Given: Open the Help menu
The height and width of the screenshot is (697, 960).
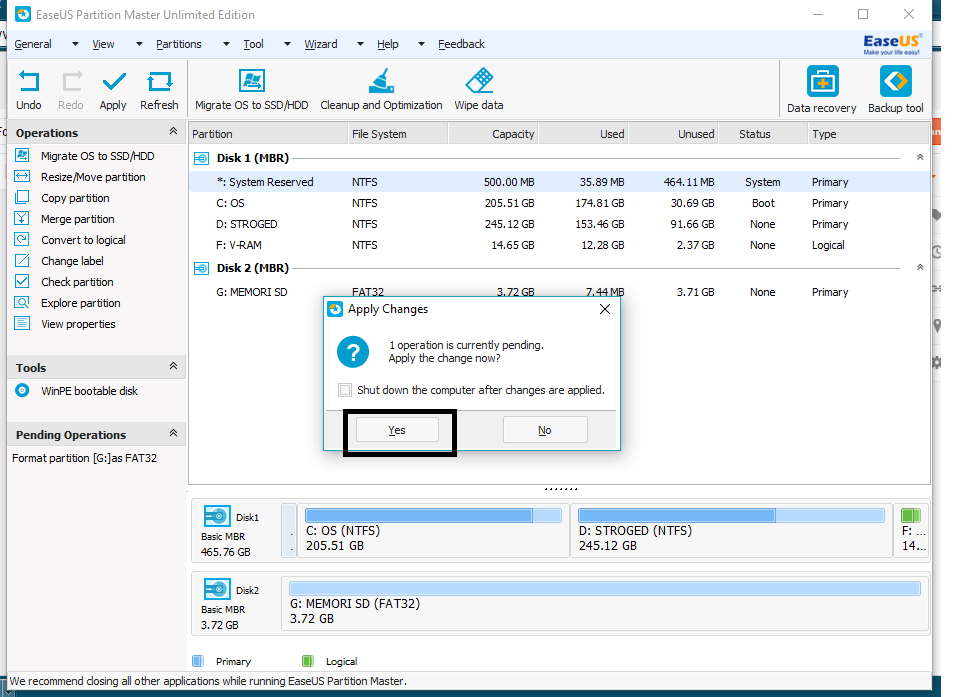Looking at the screenshot, I should [388, 44].
